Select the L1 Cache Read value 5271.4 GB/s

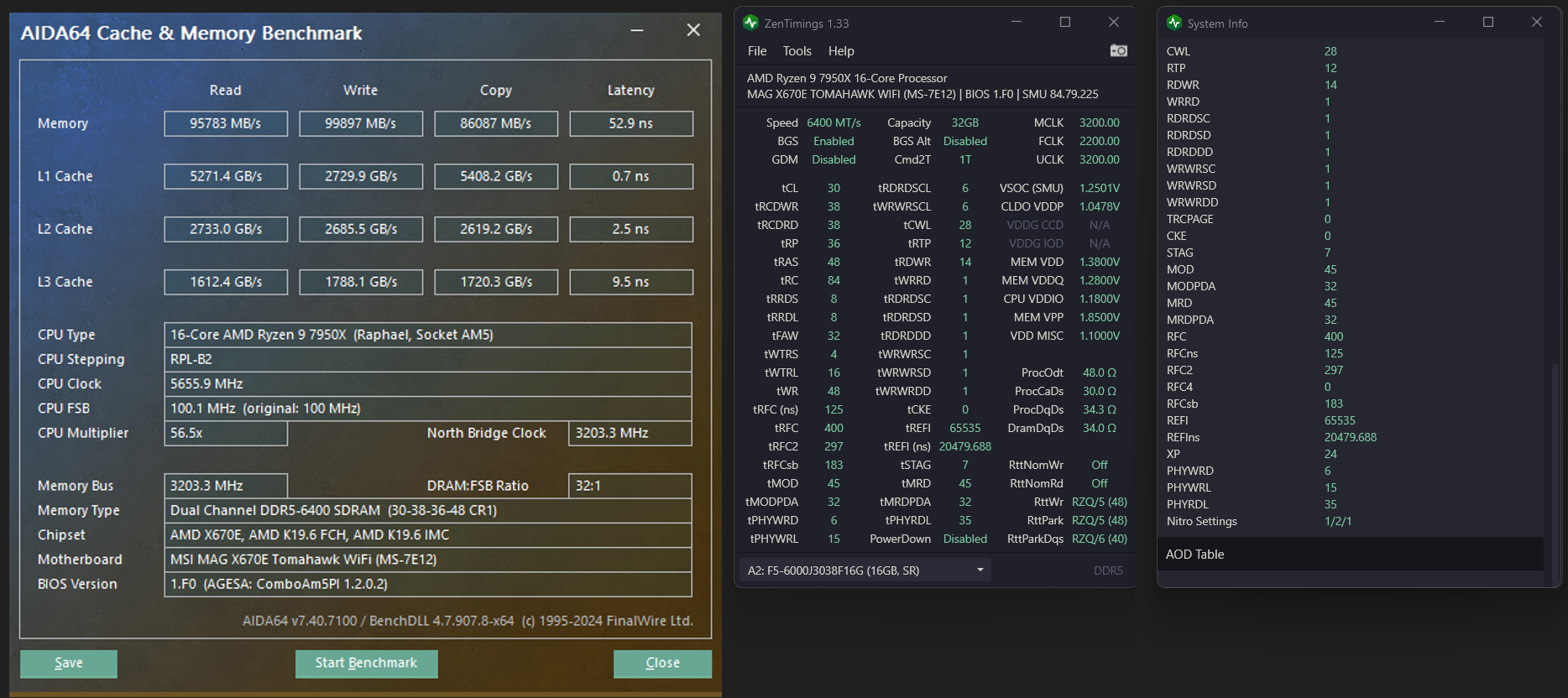click(x=226, y=176)
